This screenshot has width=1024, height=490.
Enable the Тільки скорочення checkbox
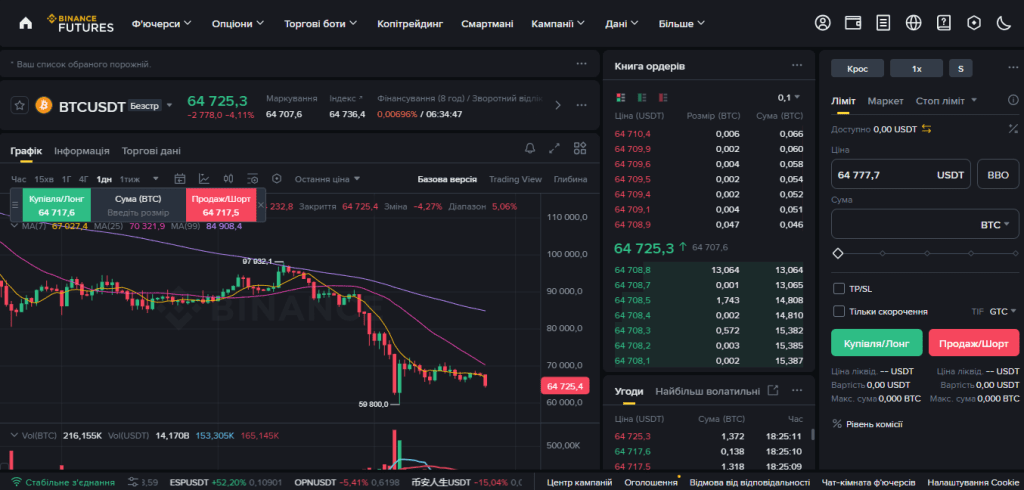(839, 311)
